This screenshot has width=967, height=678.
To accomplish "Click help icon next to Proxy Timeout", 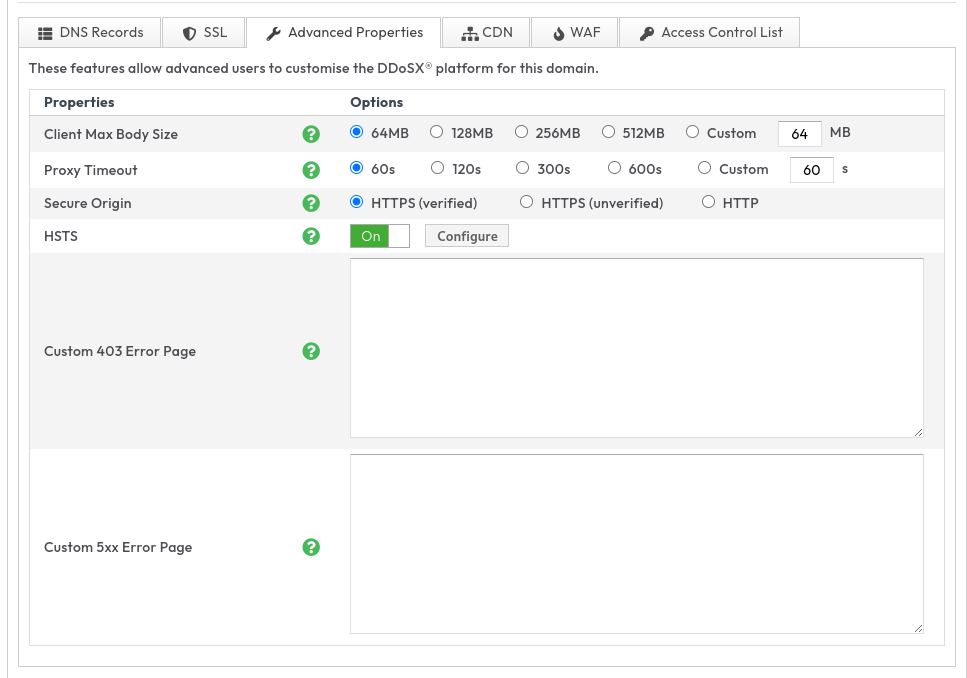I will [x=311, y=170].
